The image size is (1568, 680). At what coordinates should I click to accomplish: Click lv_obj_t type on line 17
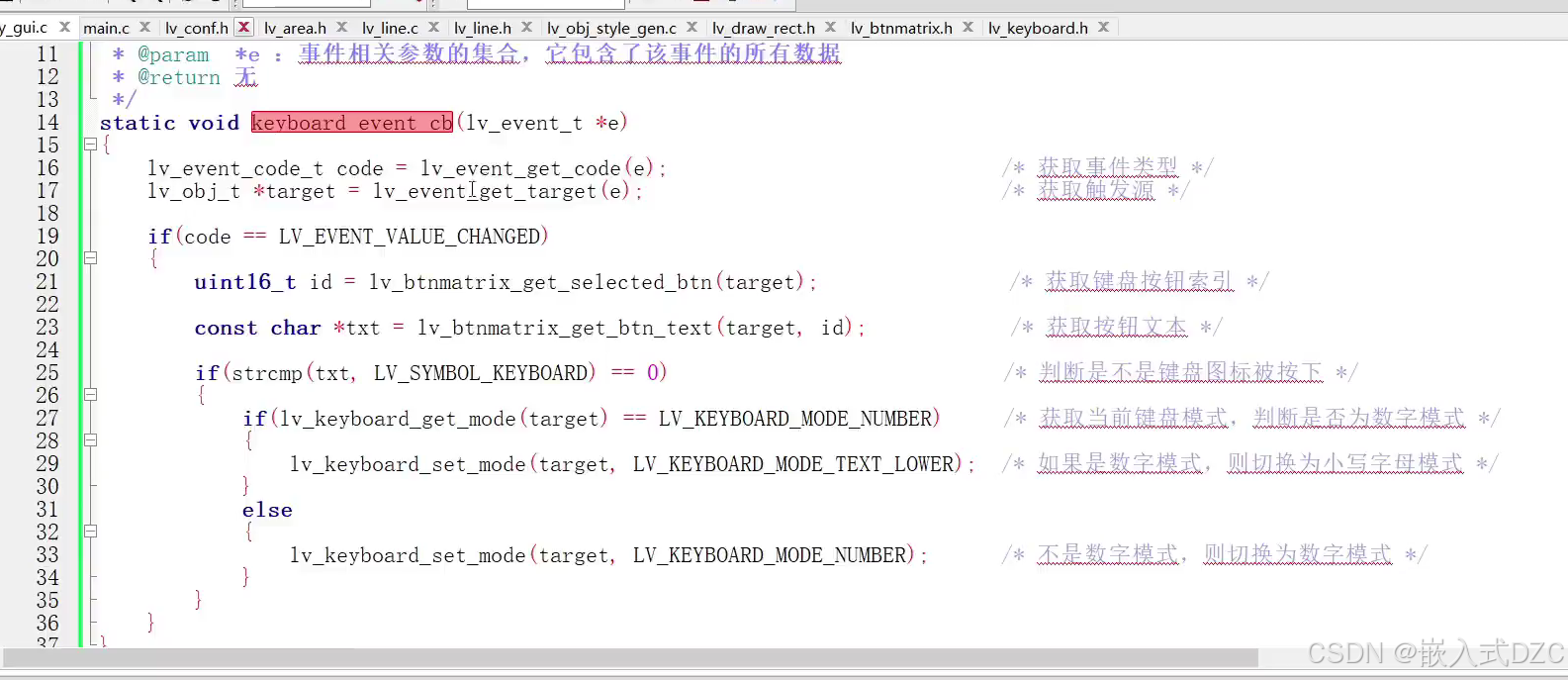click(194, 191)
